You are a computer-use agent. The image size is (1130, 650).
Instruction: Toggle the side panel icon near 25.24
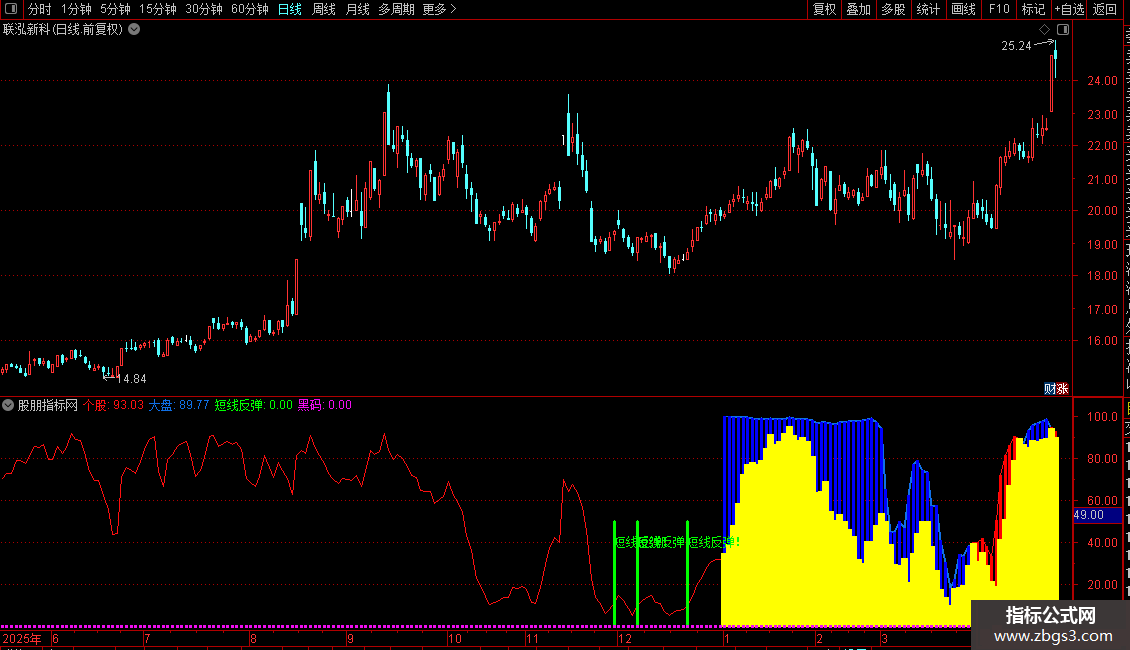click(1063, 30)
